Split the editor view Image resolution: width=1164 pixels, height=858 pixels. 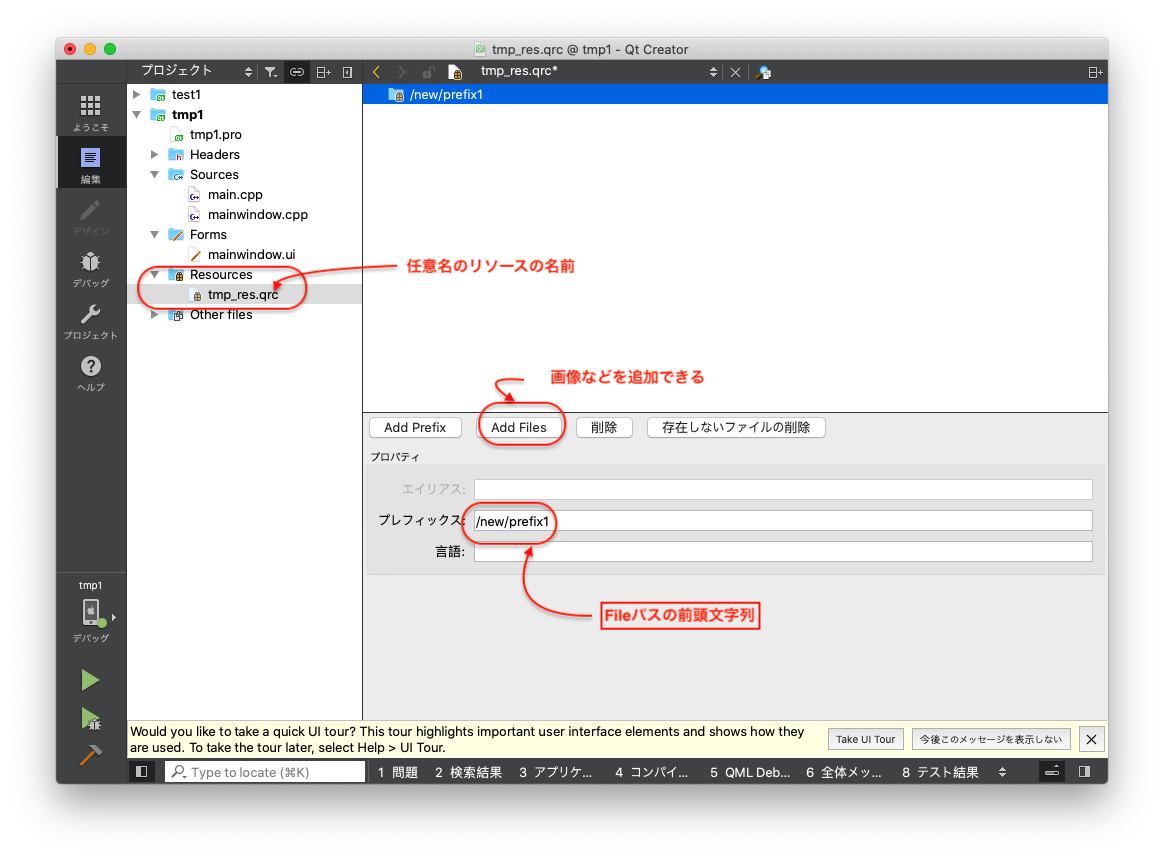point(1095,72)
